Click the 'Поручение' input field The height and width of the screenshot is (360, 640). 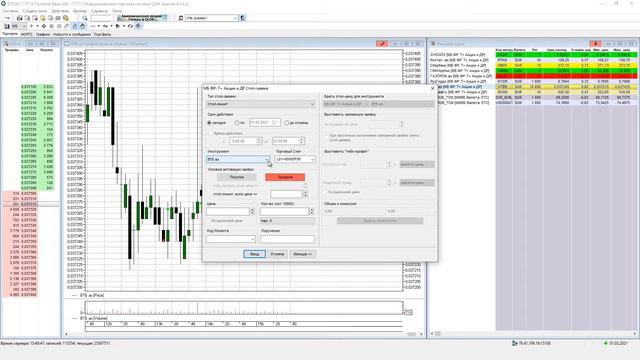[288, 239]
